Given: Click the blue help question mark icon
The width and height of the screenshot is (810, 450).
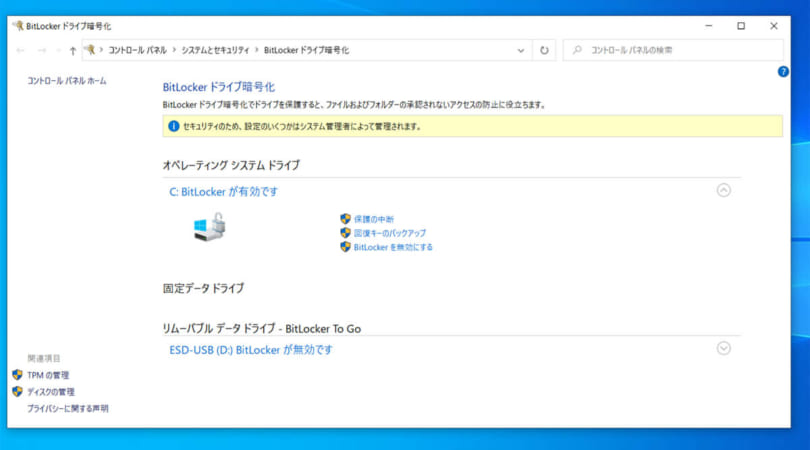Looking at the screenshot, I should (x=783, y=72).
